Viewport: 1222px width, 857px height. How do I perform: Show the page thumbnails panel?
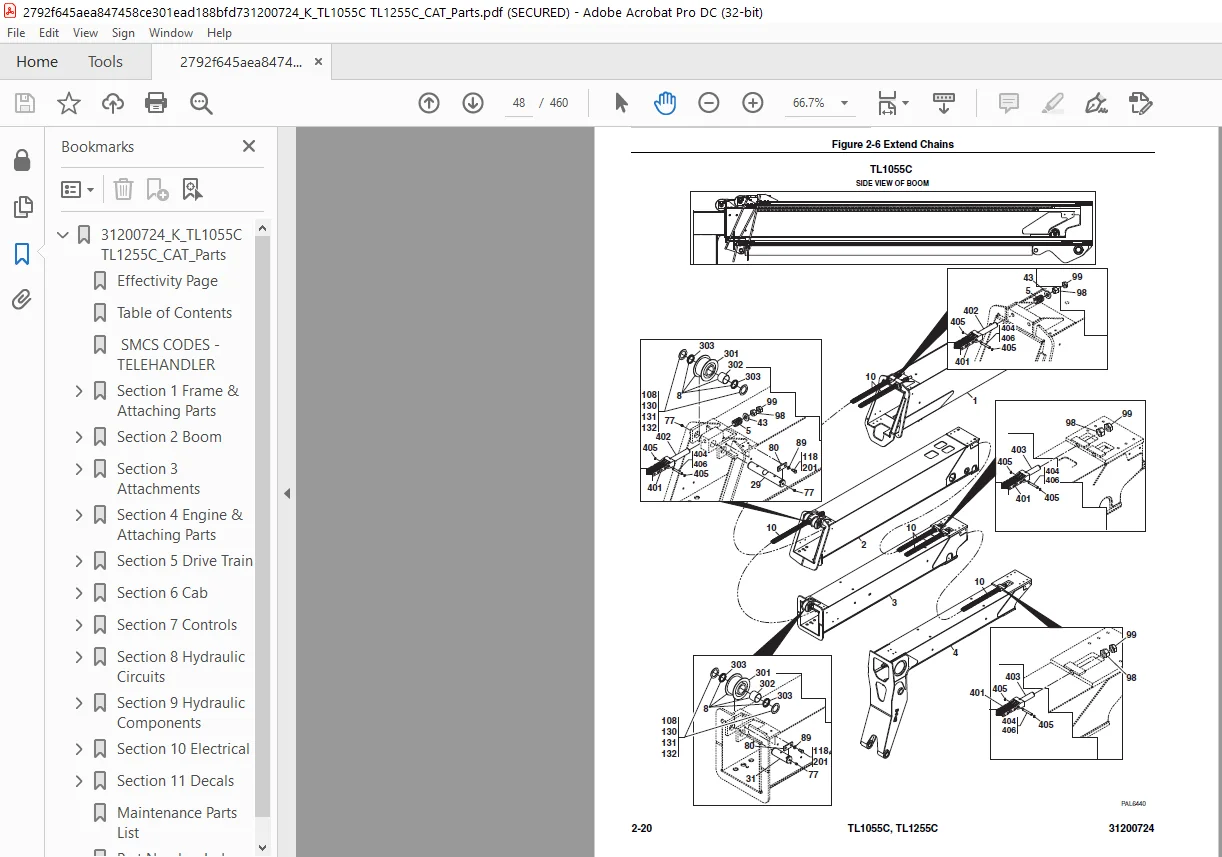[22, 207]
